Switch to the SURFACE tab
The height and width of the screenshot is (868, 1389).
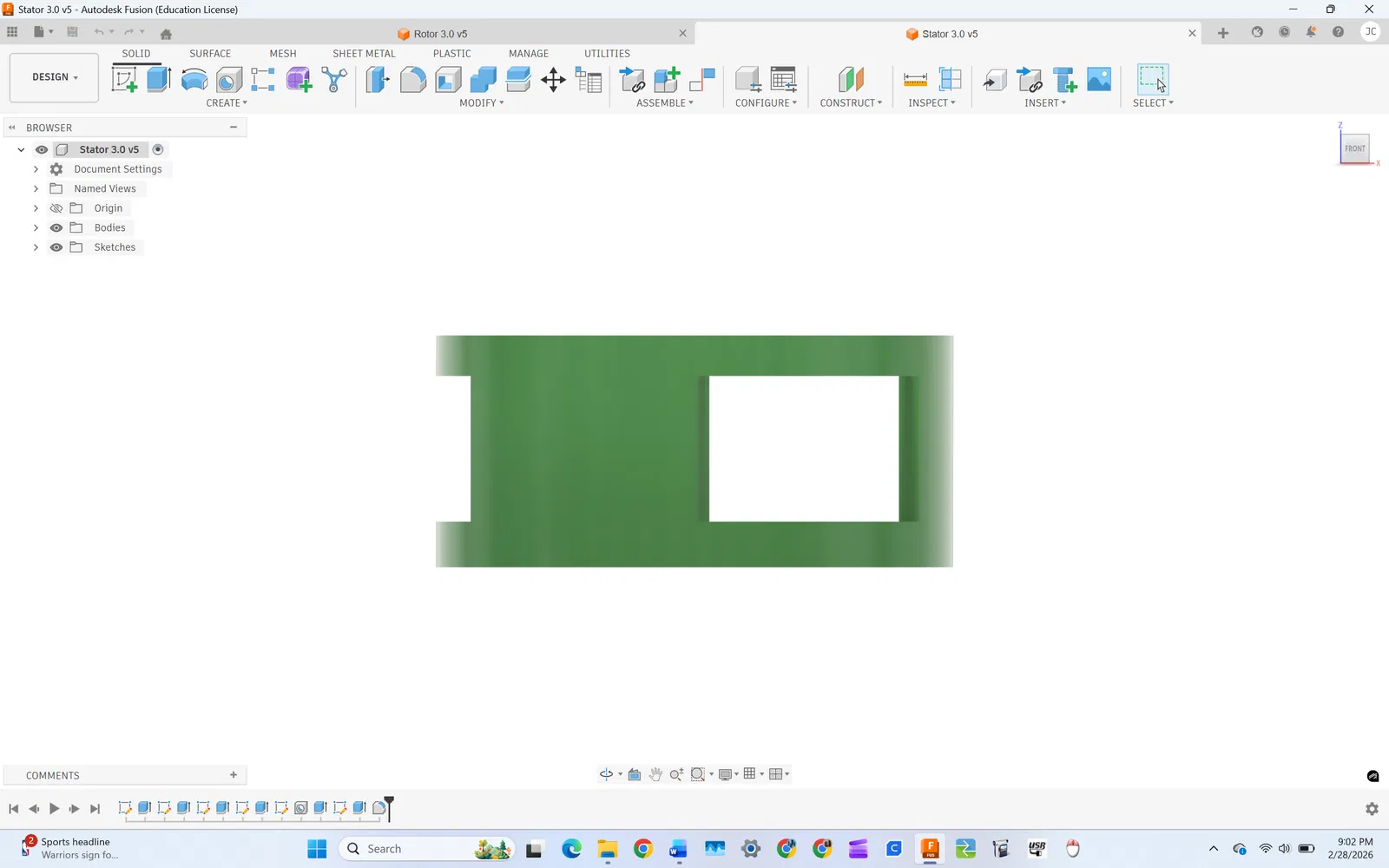pos(210,54)
